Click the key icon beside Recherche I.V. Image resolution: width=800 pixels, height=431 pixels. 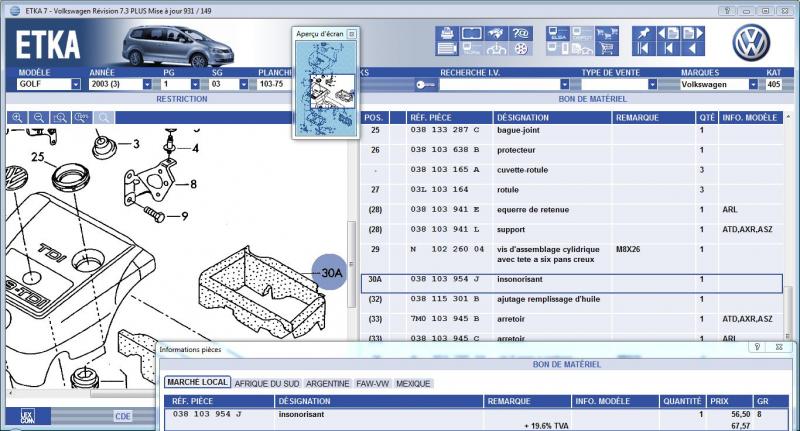click(425, 85)
